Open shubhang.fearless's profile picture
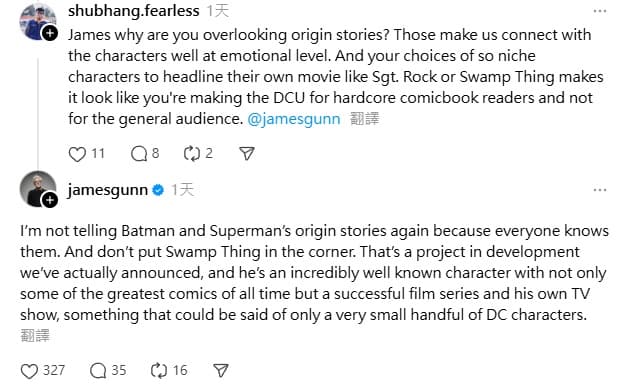The image size is (630, 387). tap(37, 22)
